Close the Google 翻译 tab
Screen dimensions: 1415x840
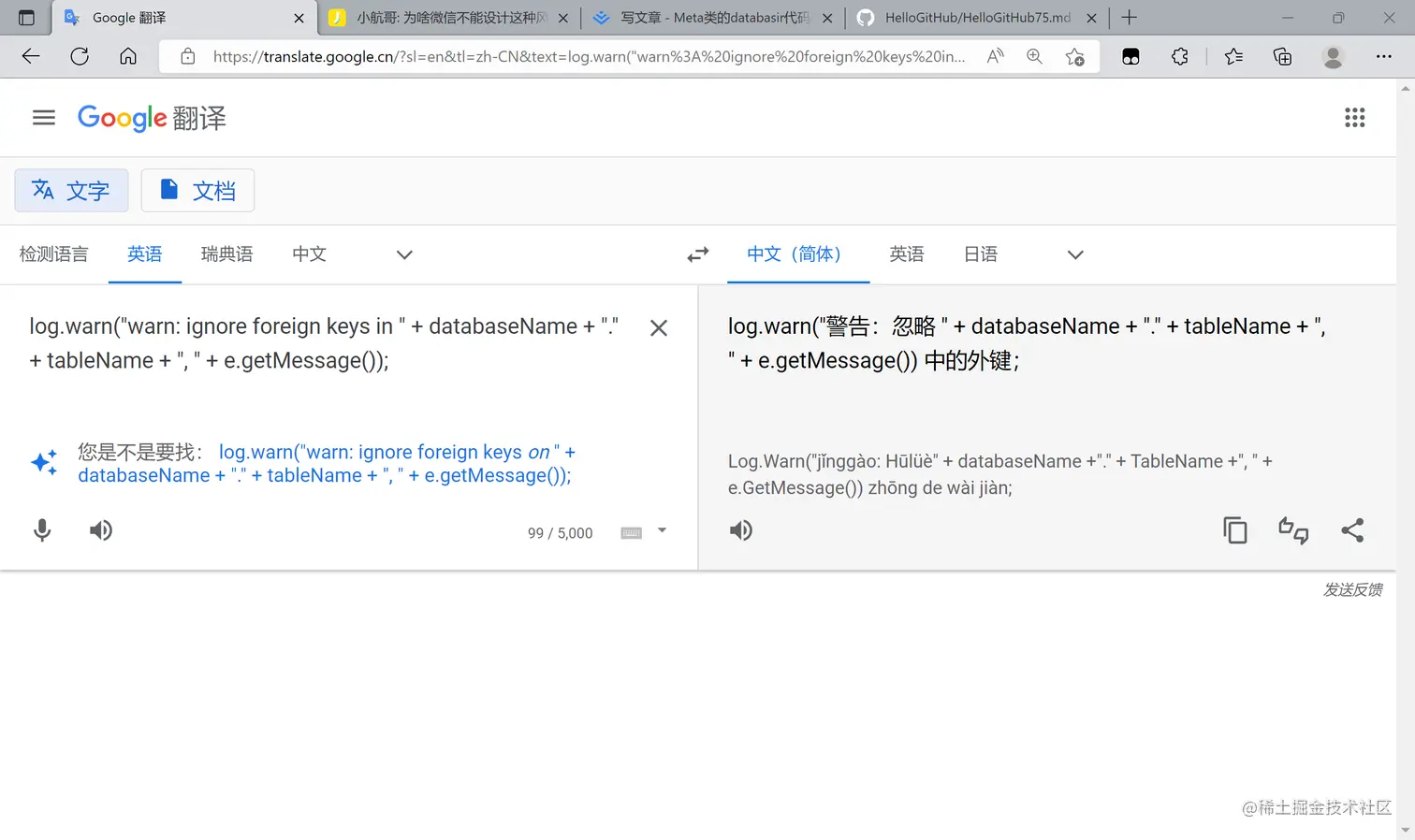299,18
